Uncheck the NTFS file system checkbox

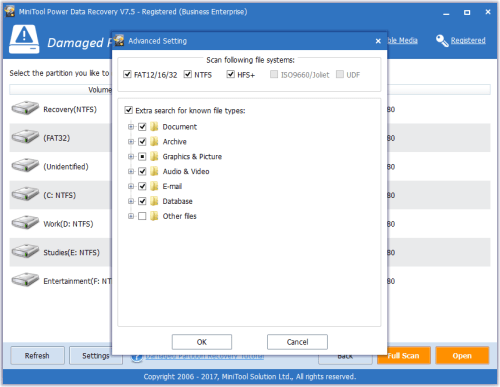188,74
